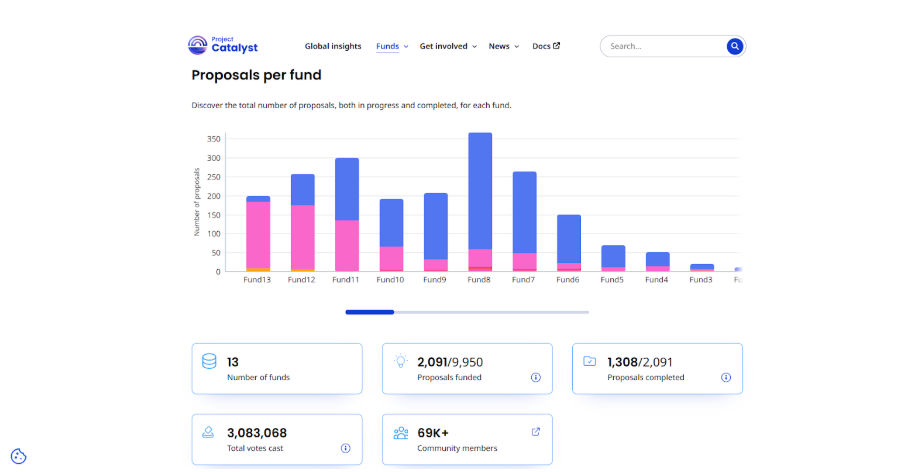This screenshot has width=907, height=472.
Task: Expand the News dropdown chevron
Action: 517,47
